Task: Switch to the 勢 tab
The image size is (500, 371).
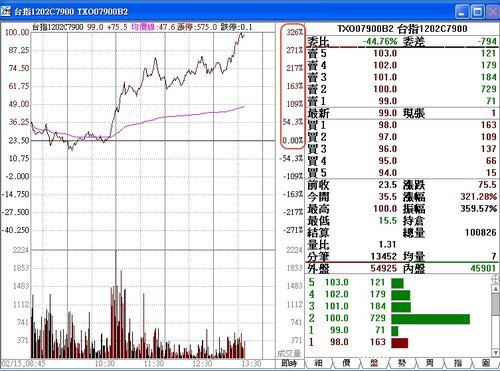Action: (402, 363)
